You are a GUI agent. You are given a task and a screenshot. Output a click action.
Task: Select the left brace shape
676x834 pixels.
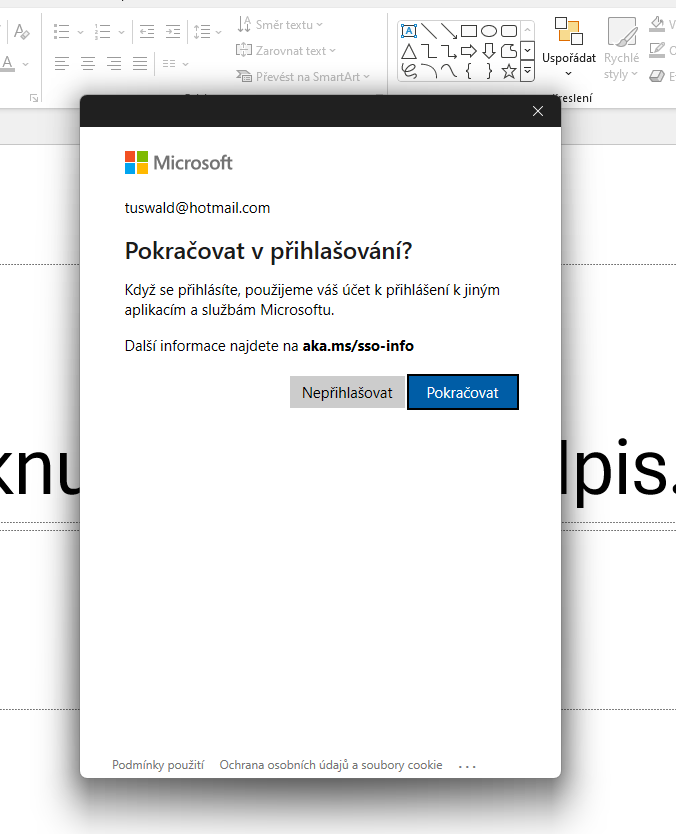[469, 71]
